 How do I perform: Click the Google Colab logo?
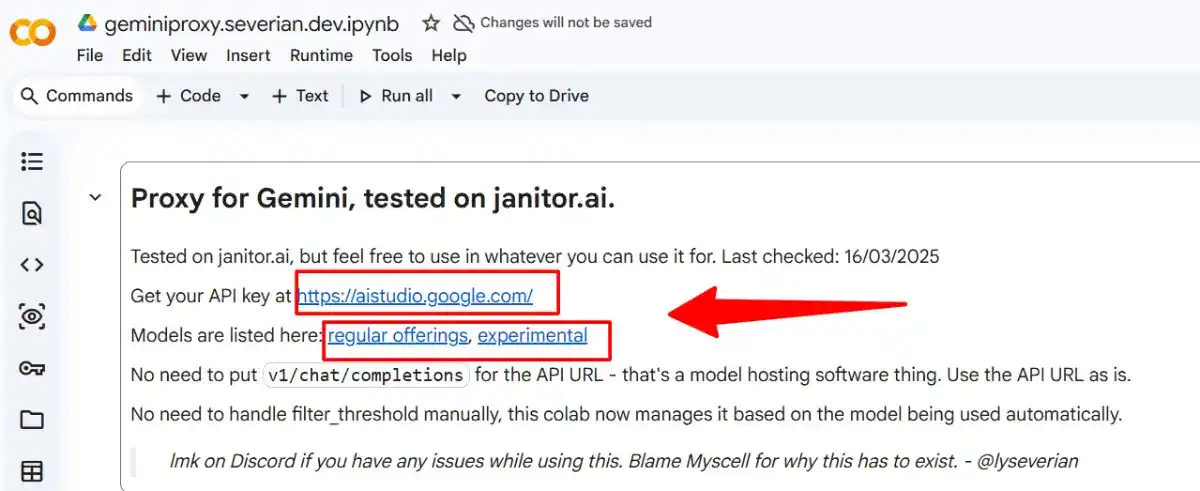click(33, 34)
